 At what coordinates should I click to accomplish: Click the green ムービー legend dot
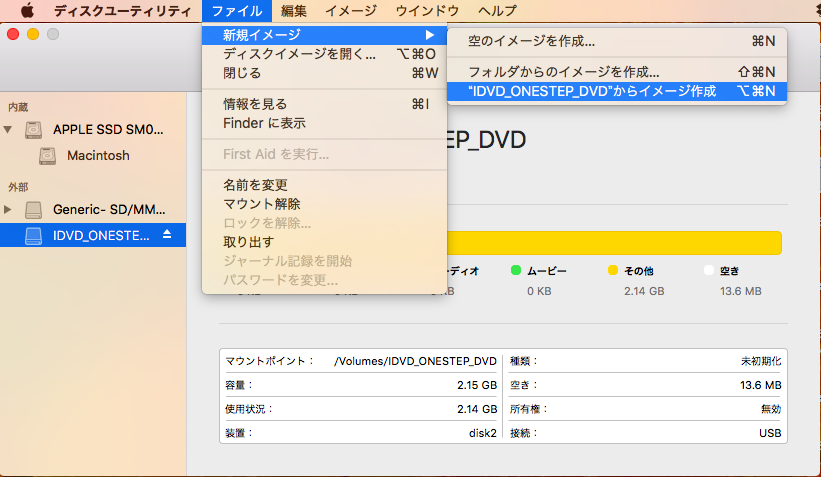click(516, 270)
